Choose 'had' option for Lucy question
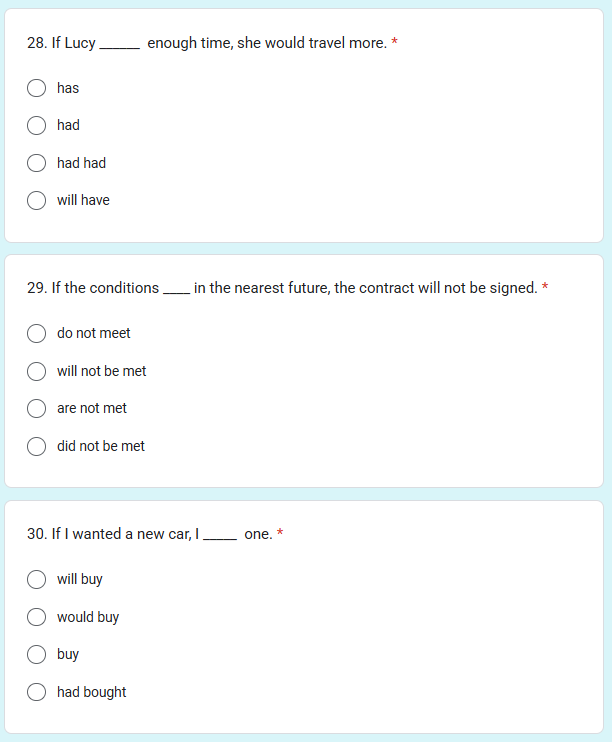 point(36,125)
